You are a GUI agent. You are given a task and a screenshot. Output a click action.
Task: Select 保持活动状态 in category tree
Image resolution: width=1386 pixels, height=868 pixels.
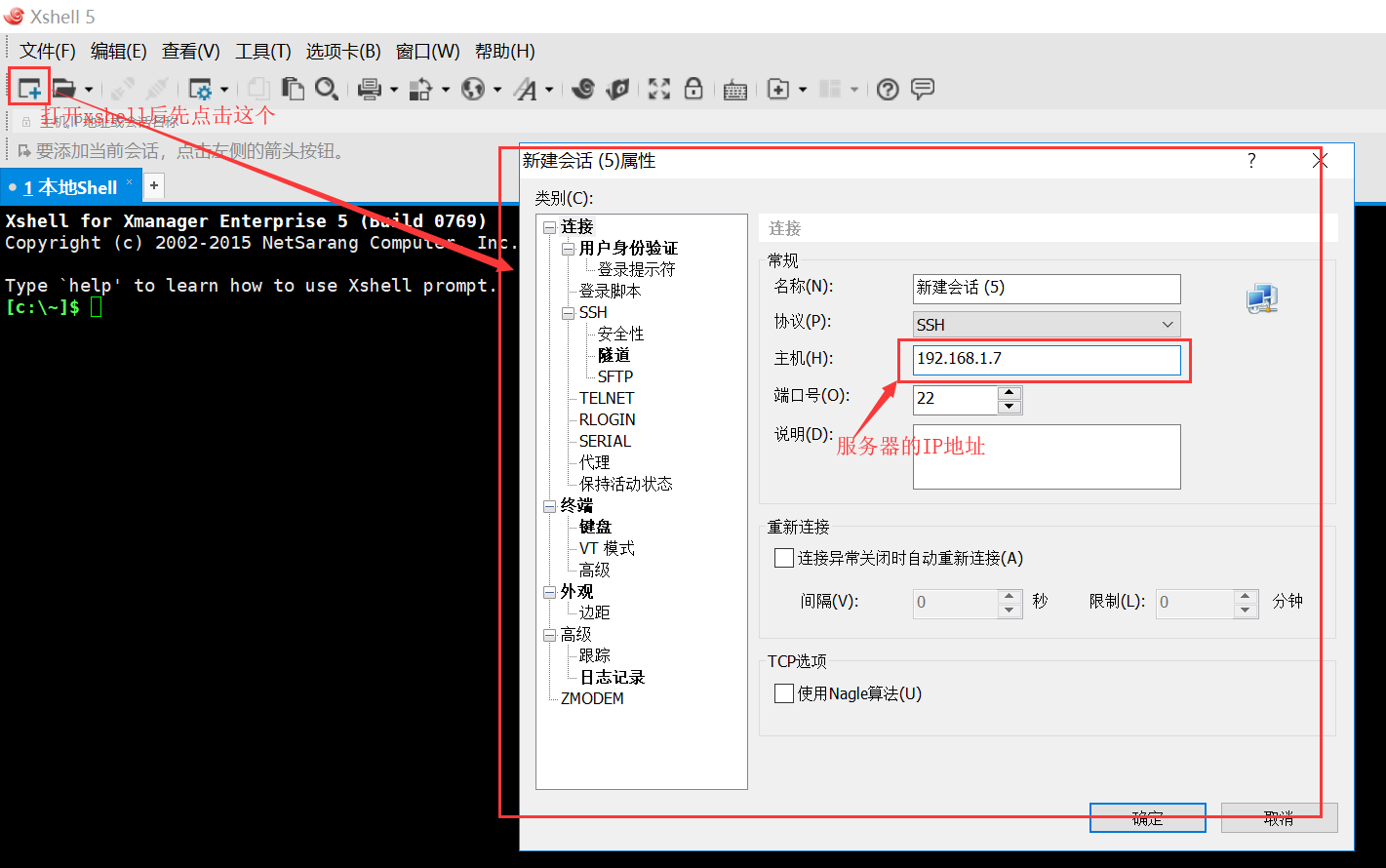point(626,484)
